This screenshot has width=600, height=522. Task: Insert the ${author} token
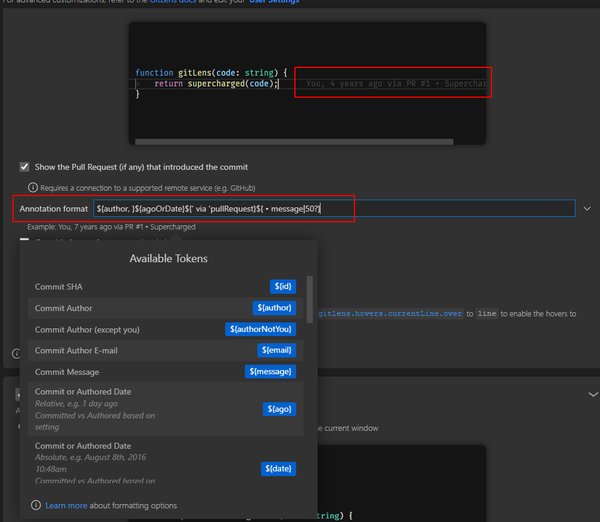pyautogui.click(x=274, y=308)
